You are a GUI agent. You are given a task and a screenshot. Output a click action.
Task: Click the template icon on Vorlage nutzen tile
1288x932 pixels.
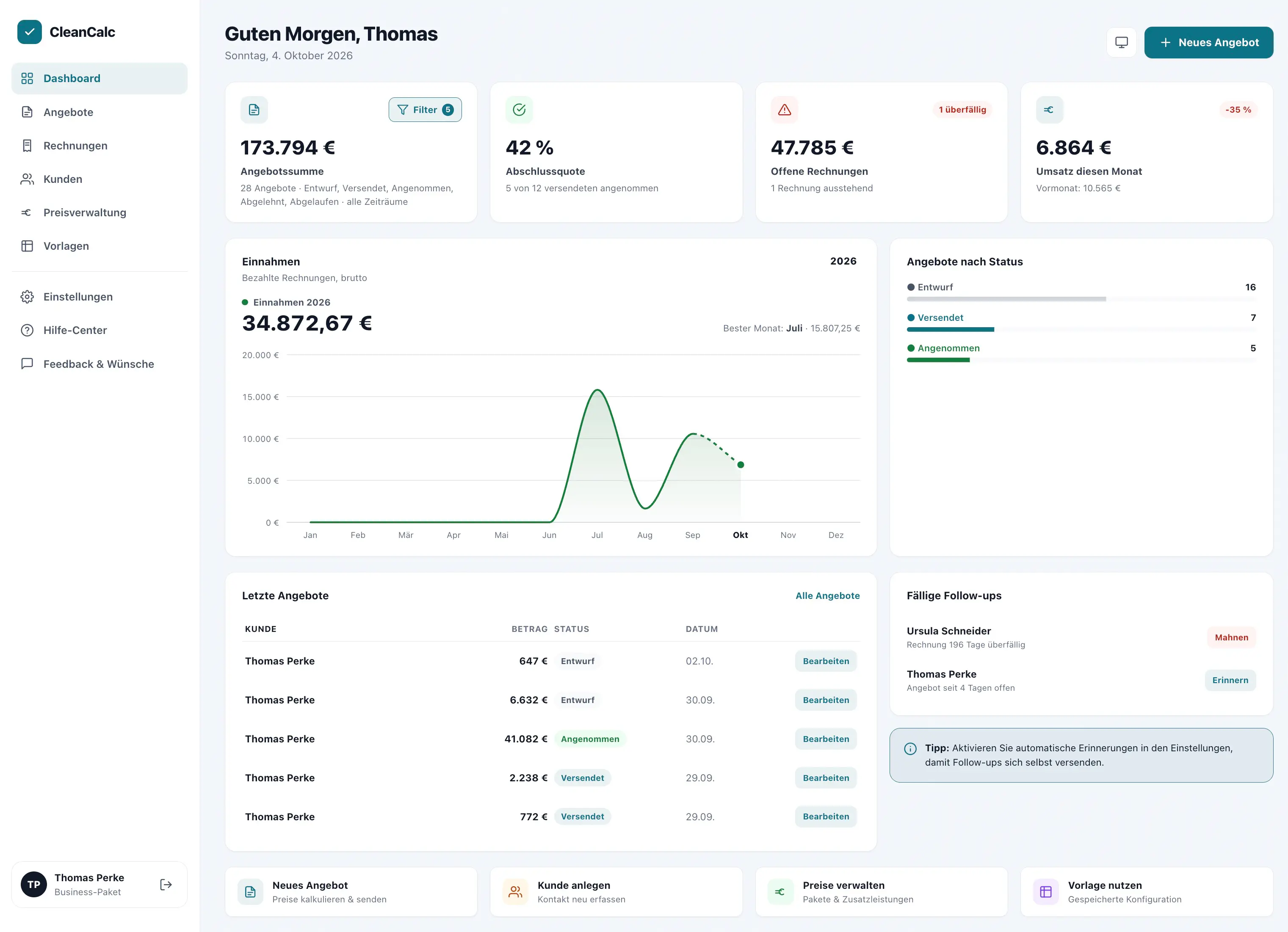tap(1045, 892)
